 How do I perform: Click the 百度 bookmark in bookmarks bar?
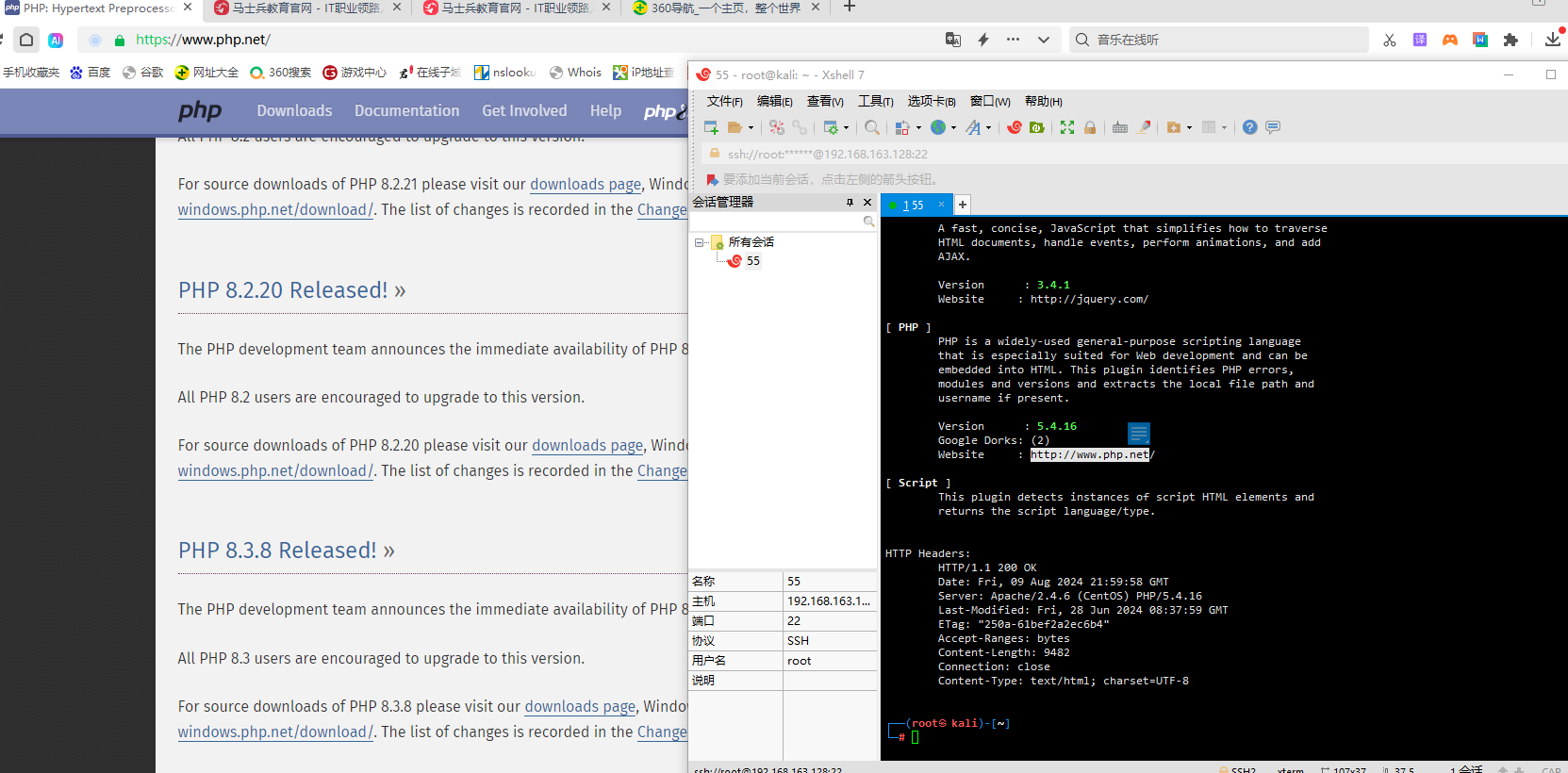[x=91, y=73]
